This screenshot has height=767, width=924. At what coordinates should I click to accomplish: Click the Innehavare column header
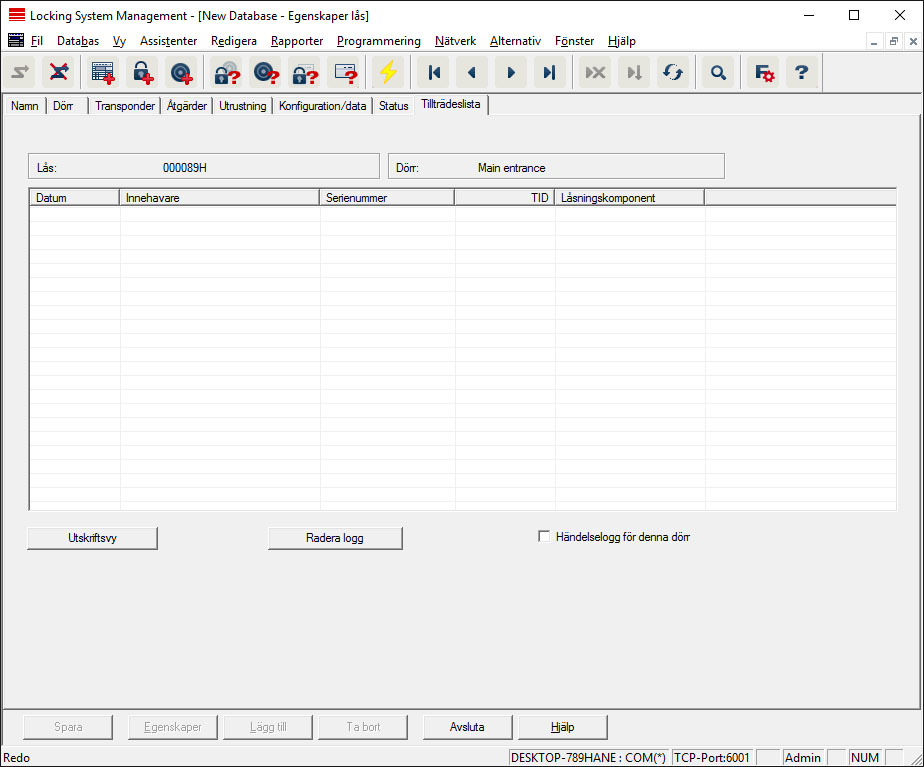click(x=219, y=198)
